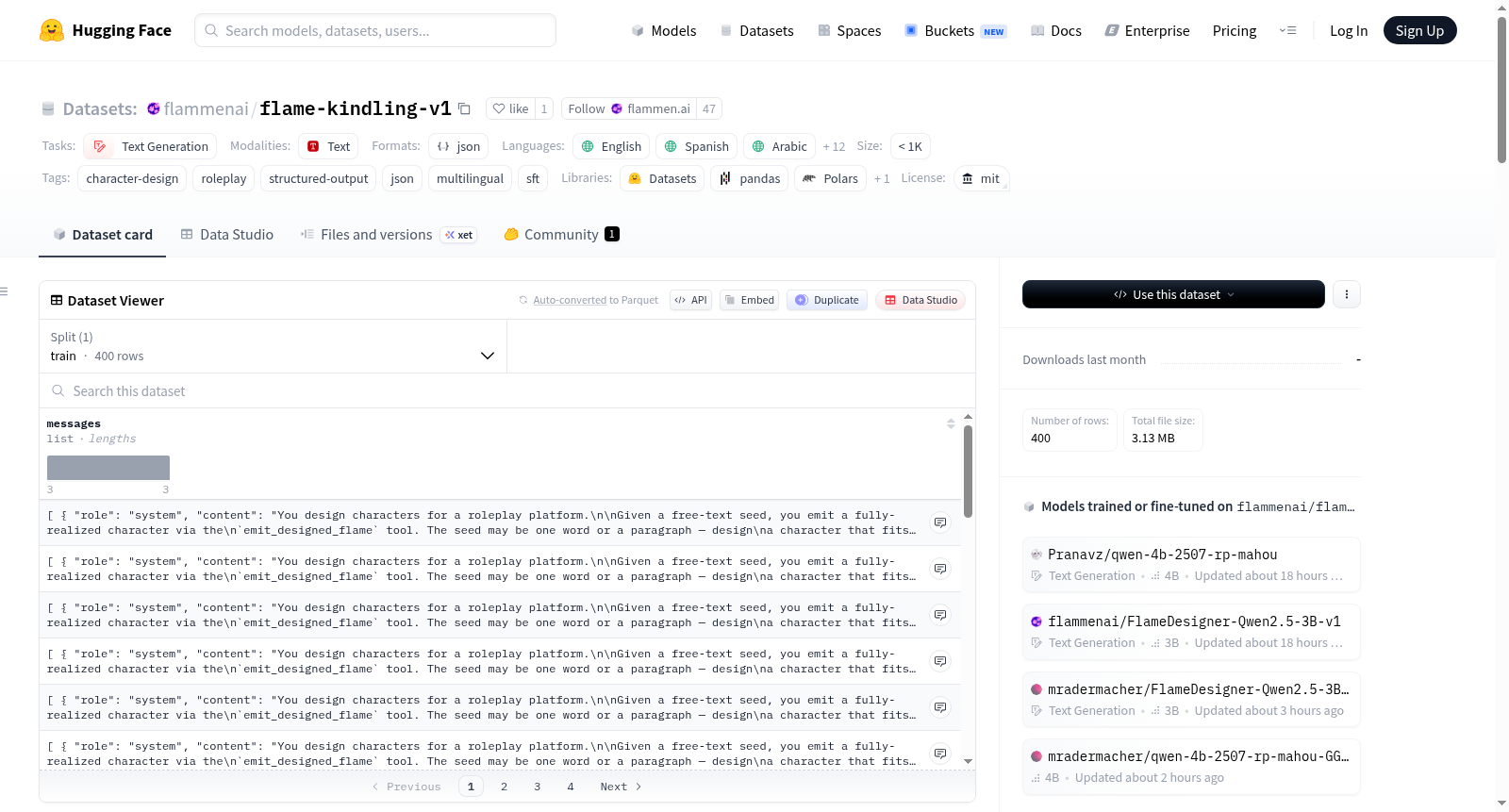Switch to Files and versions tab

pos(388,234)
